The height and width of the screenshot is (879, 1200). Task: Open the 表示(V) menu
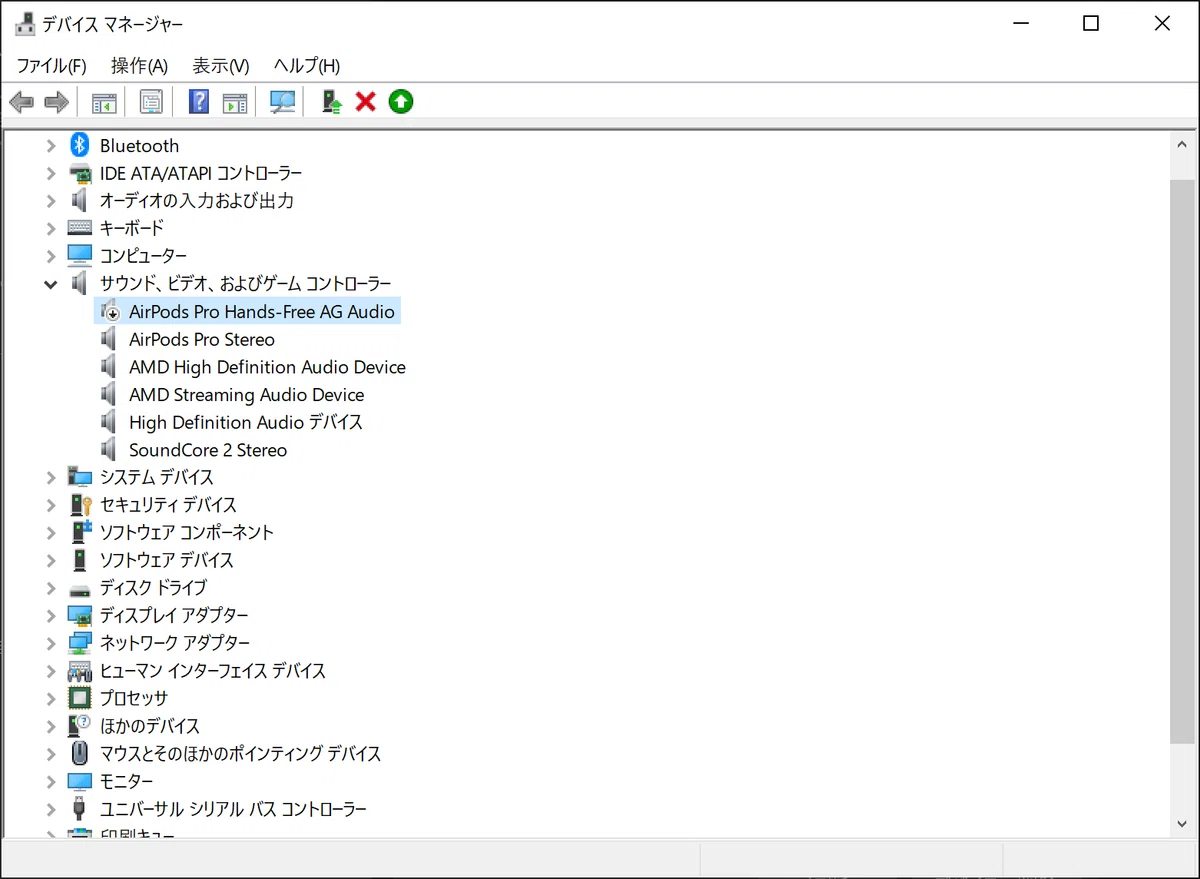coord(221,66)
